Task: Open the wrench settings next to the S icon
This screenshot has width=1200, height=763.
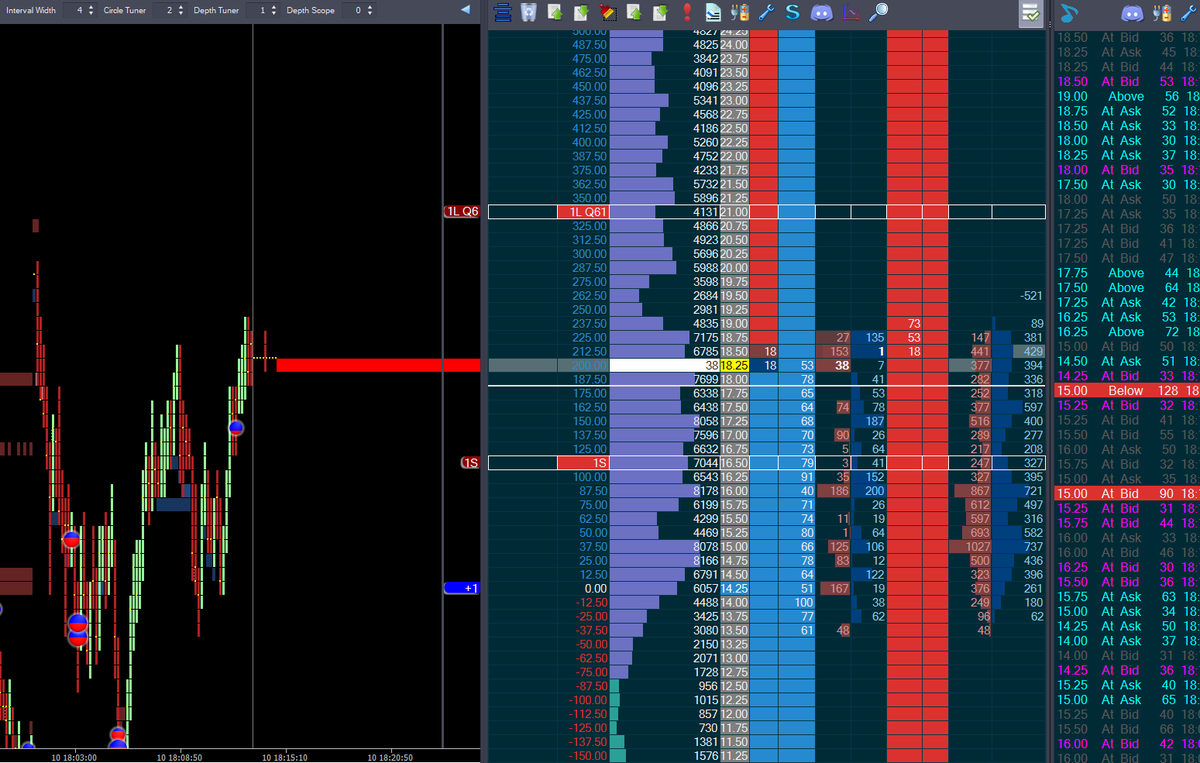Action: pyautogui.click(x=767, y=13)
